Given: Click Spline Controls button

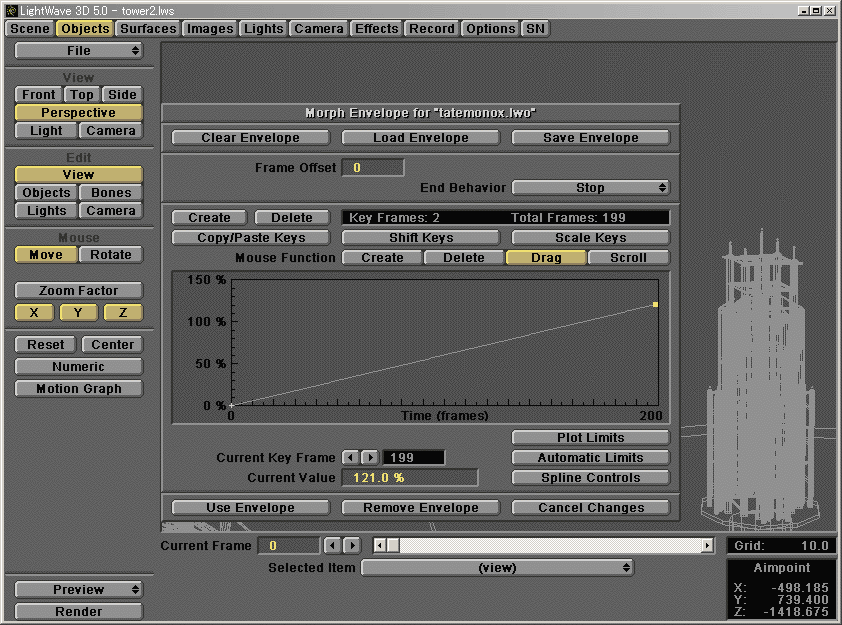Looking at the screenshot, I should click(590, 478).
